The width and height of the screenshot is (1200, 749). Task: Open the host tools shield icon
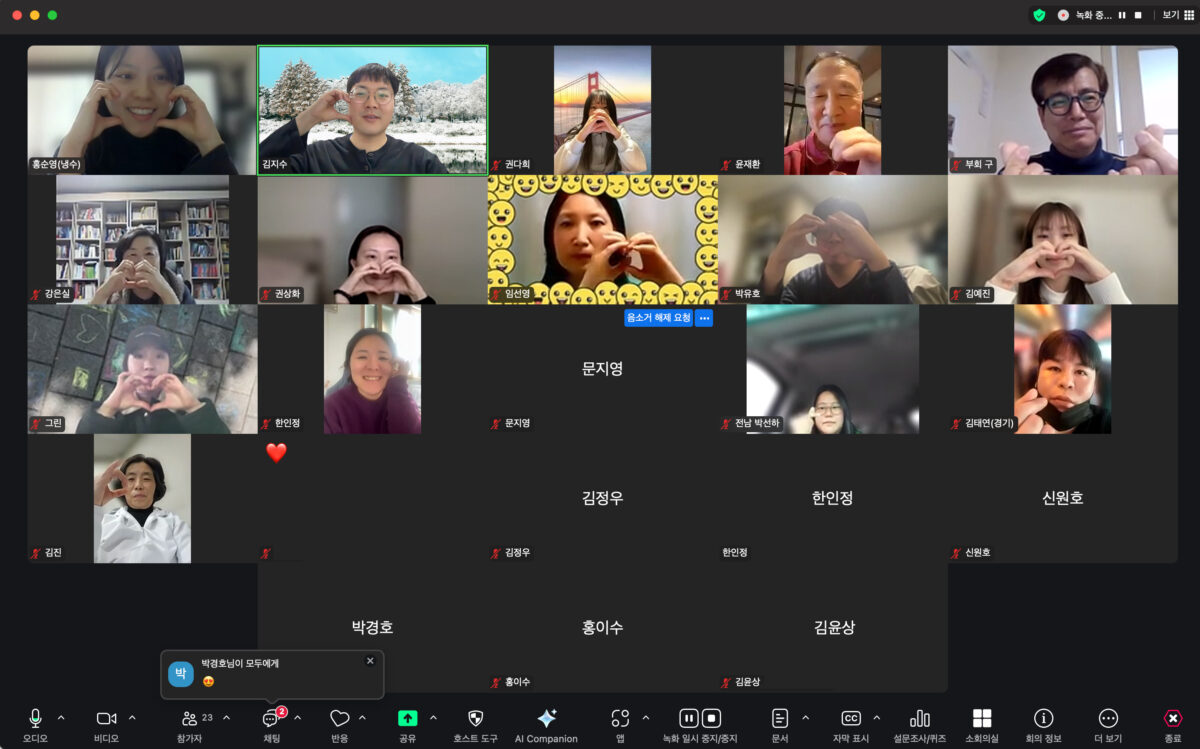click(475, 718)
